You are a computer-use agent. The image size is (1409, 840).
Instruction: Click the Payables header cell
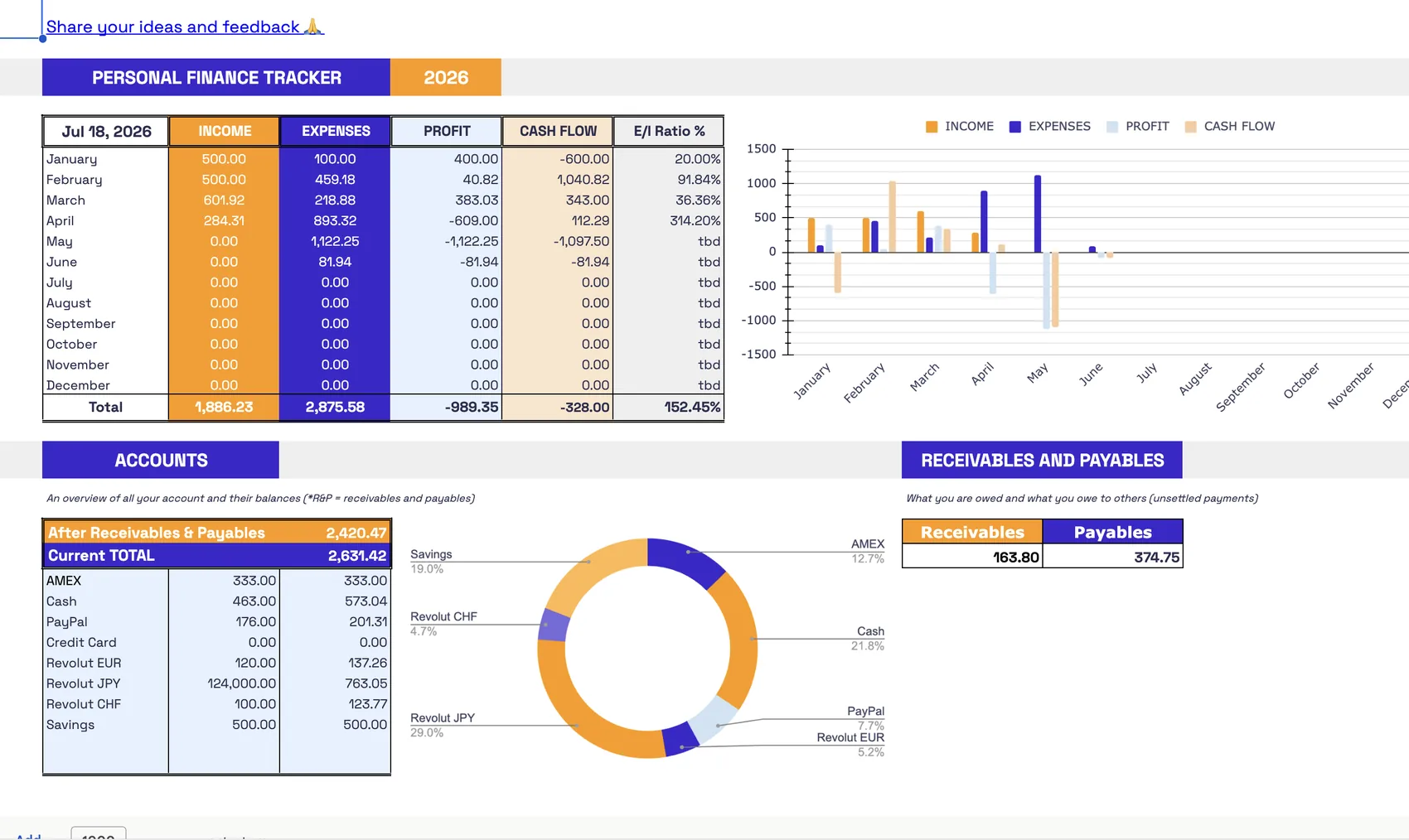(1112, 532)
